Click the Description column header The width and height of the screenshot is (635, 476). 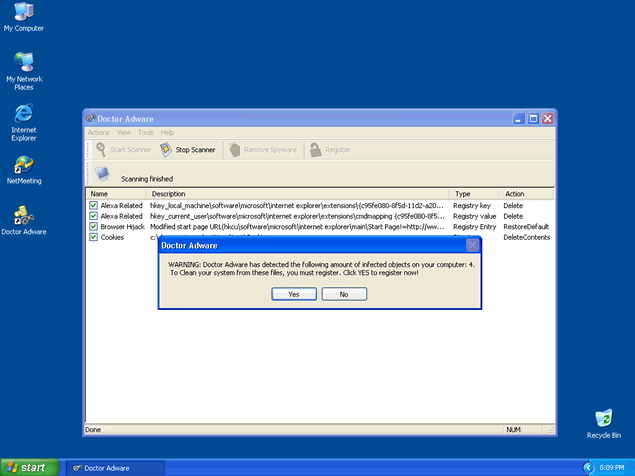(x=298, y=194)
